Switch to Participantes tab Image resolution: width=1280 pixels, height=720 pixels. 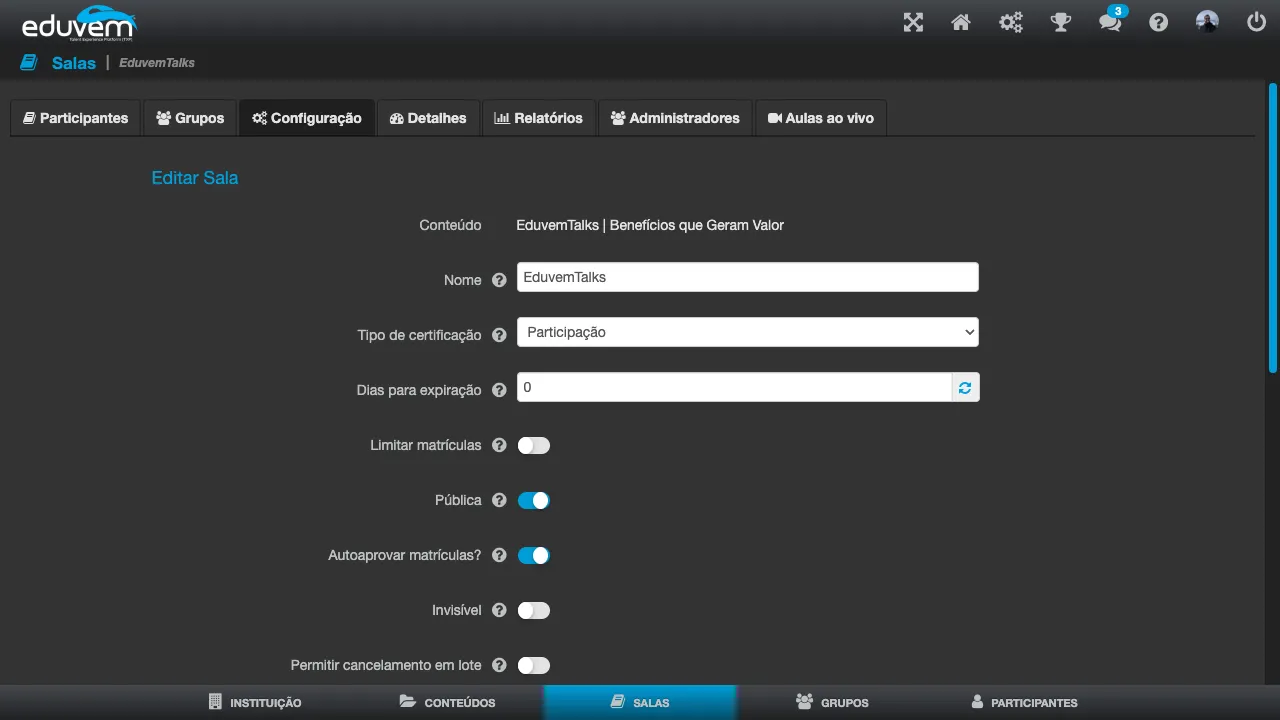point(76,118)
